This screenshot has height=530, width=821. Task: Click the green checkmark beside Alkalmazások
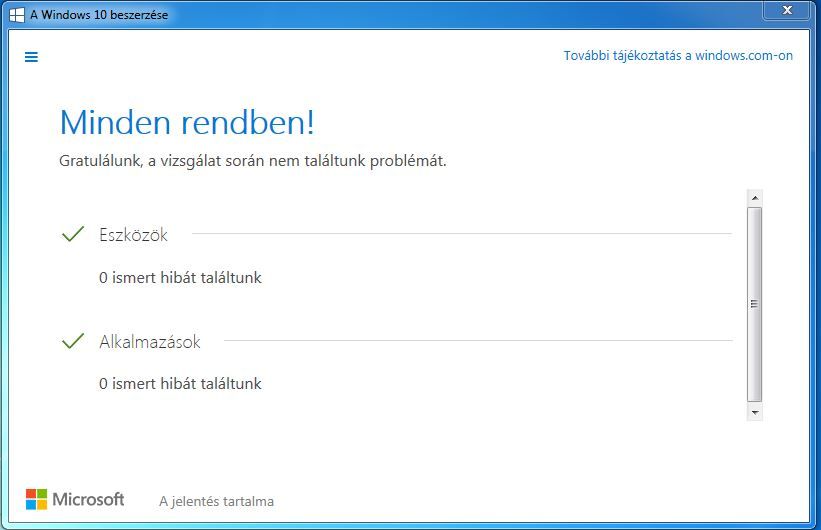pos(73,341)
